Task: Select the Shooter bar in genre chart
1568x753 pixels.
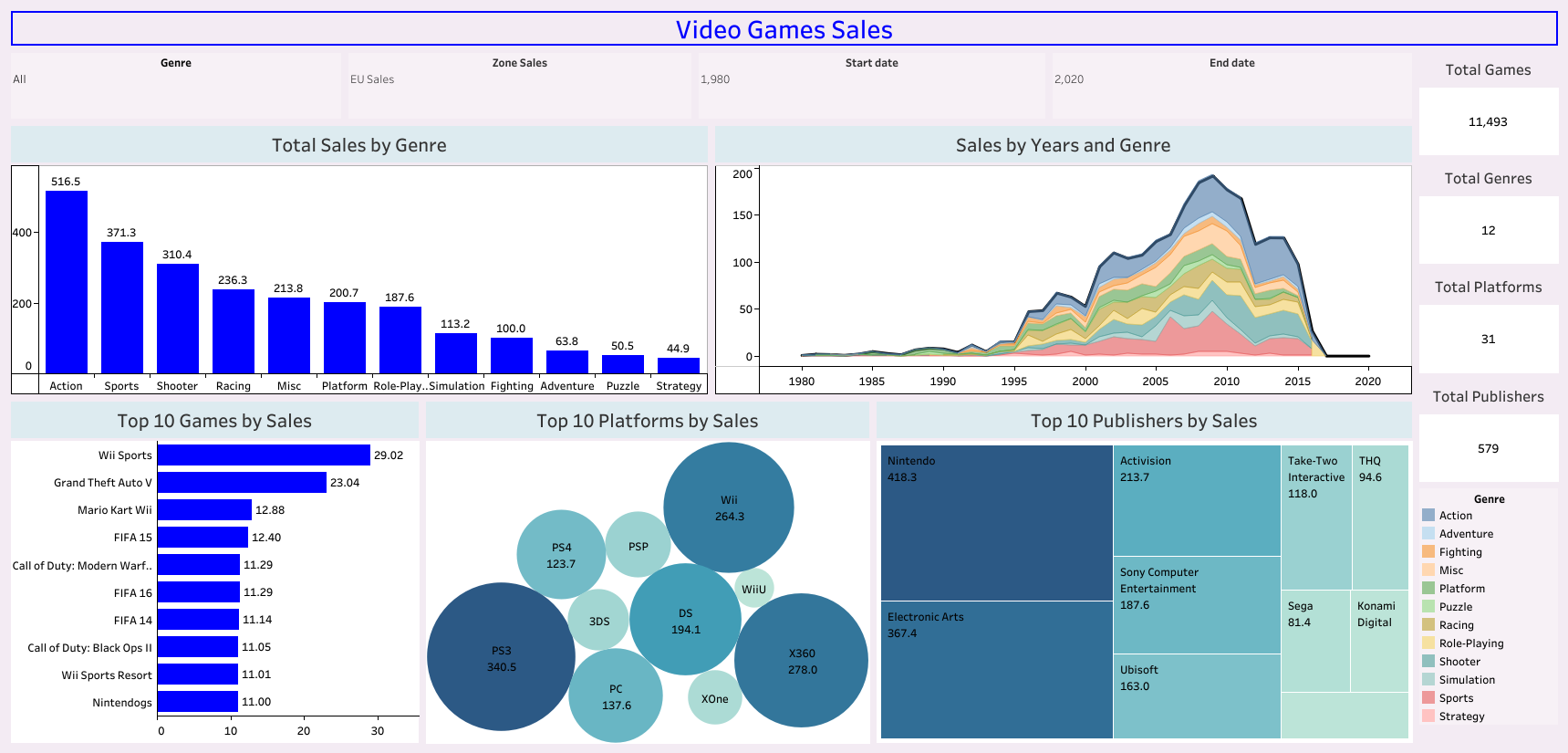Action: (178, 318)
